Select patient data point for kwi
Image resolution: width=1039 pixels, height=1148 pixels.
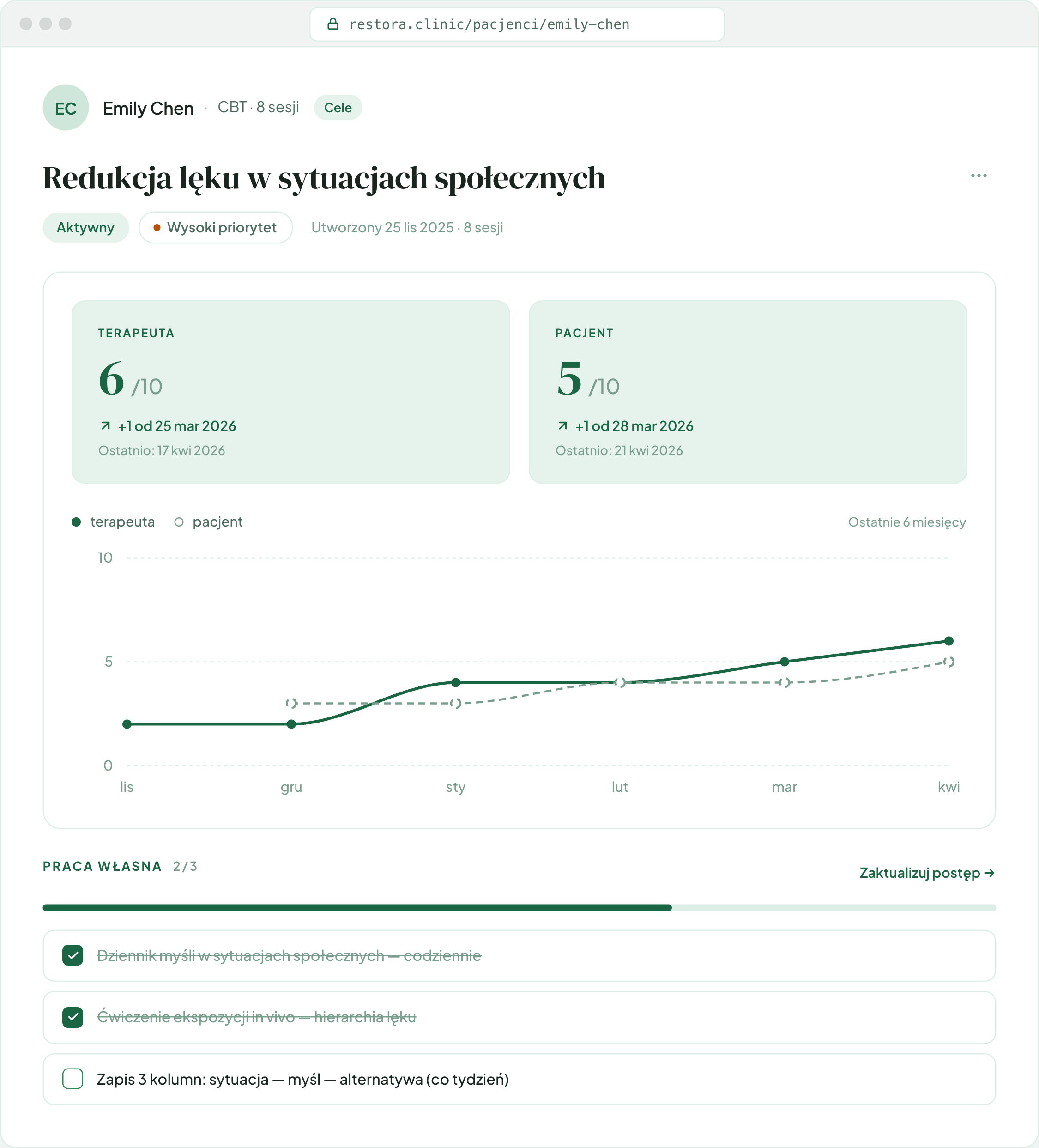pyautogui.click(x=948, y=662)
